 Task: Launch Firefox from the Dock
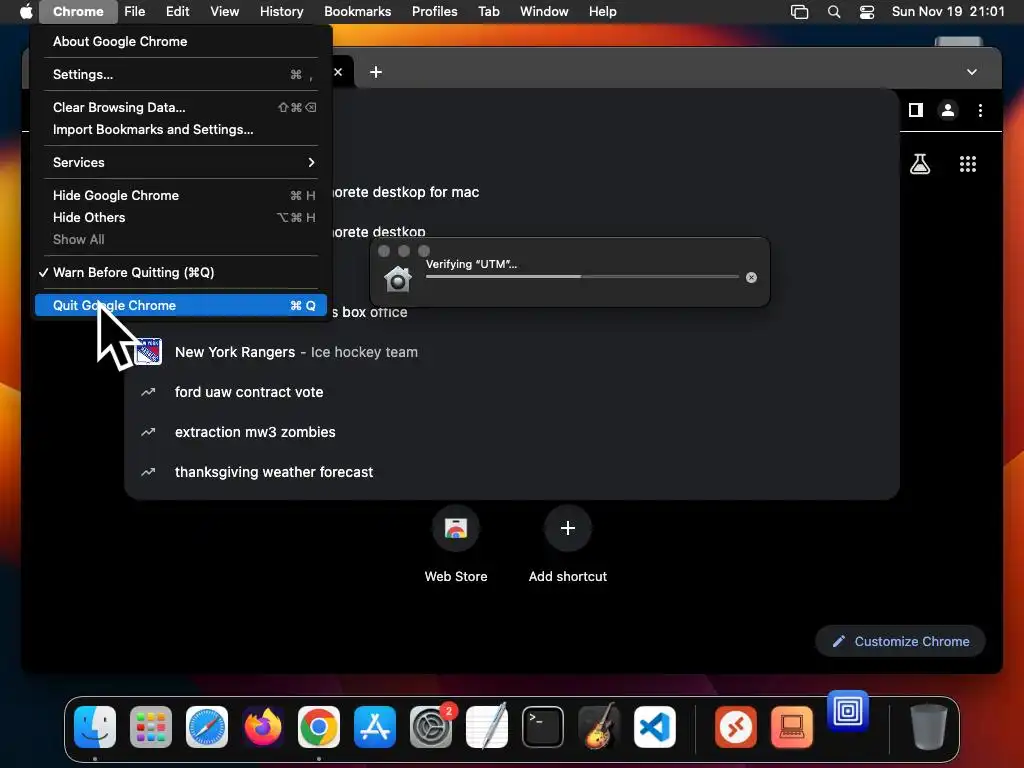(x=263, y=727)
